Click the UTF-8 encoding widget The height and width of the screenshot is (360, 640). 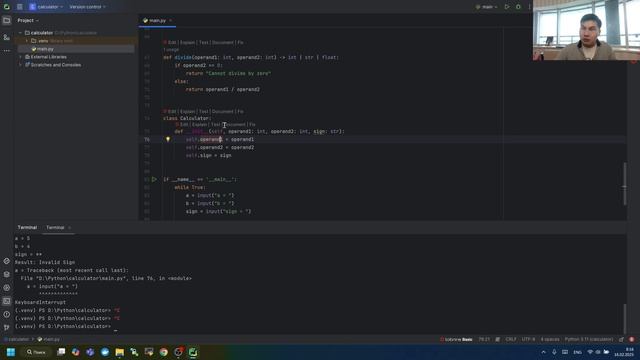click(x=528, y=339)
